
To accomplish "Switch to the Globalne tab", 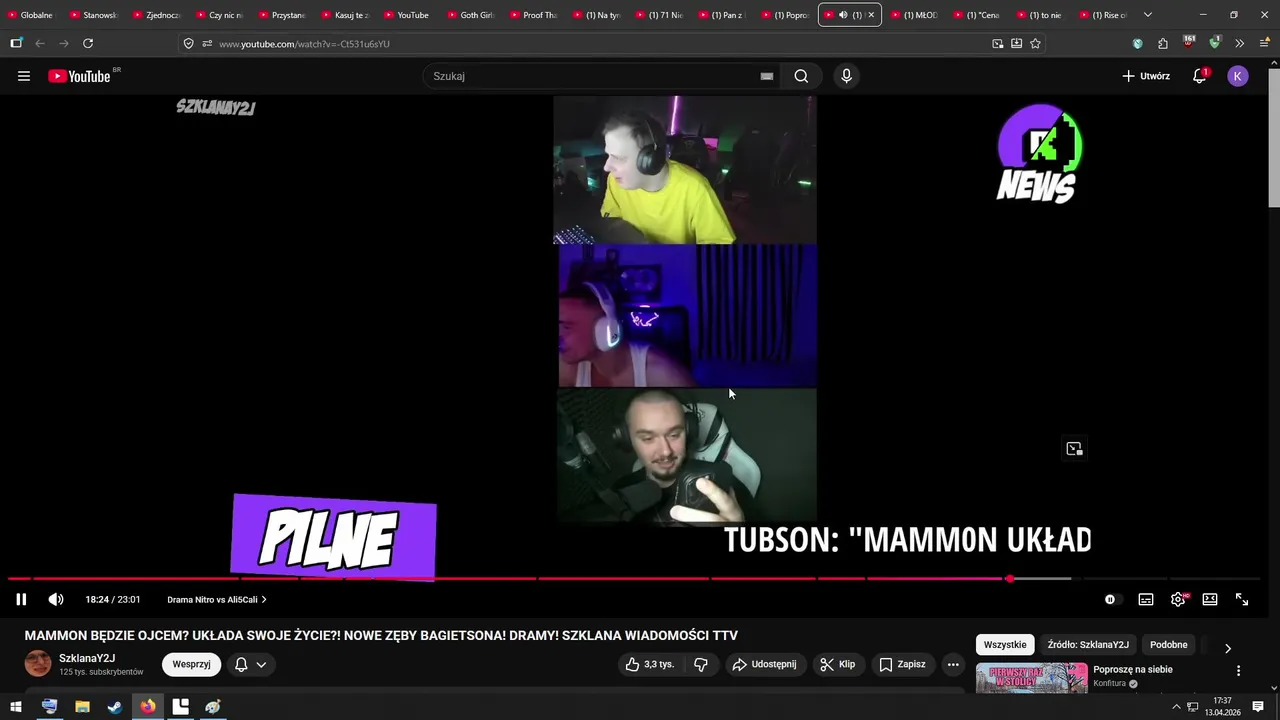I will (x=31, y=15).
